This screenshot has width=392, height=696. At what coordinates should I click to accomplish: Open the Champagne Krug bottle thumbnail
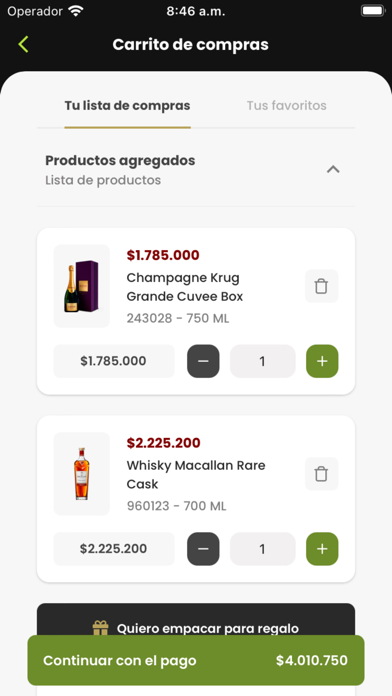coord(82,286)
